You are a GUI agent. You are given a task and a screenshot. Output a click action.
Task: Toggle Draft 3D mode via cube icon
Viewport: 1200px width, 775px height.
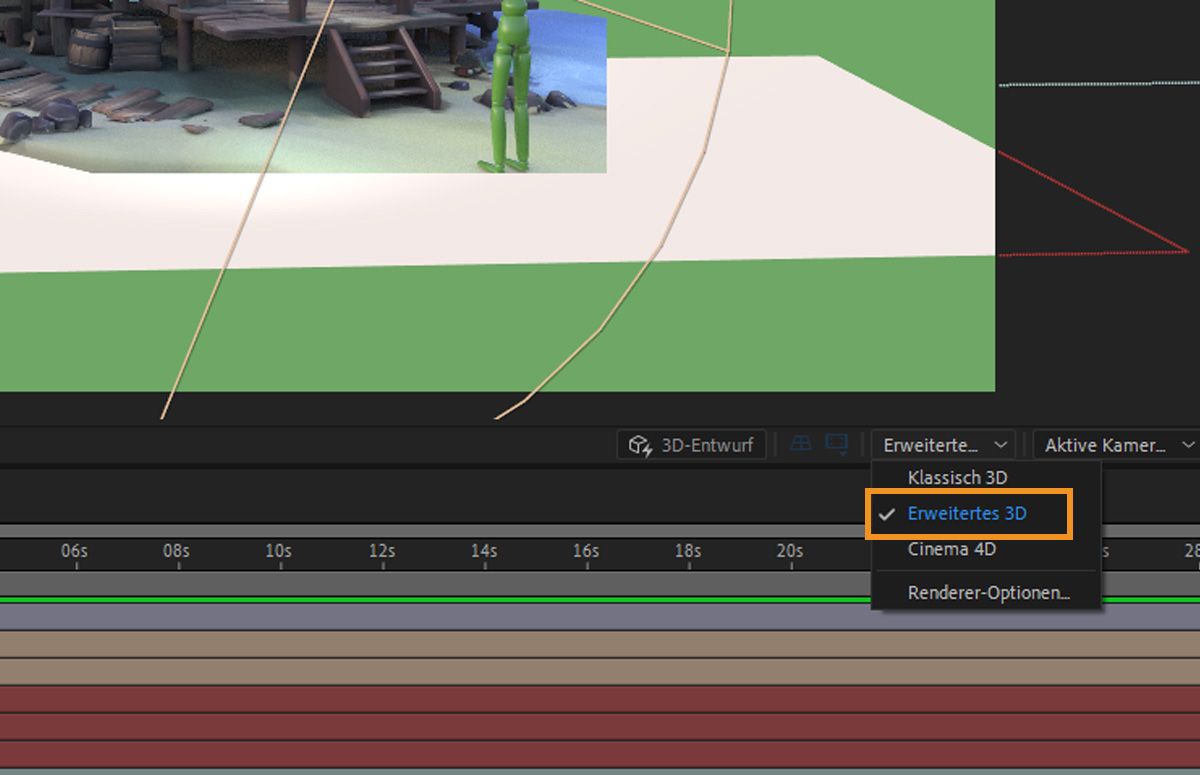[x=639, y=444]
